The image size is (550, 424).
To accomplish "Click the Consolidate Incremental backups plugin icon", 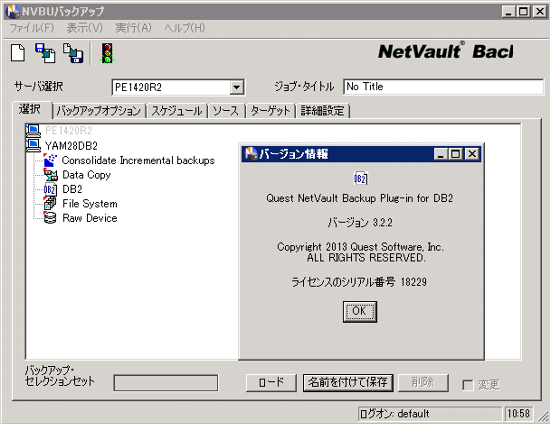I will (50, 160).
